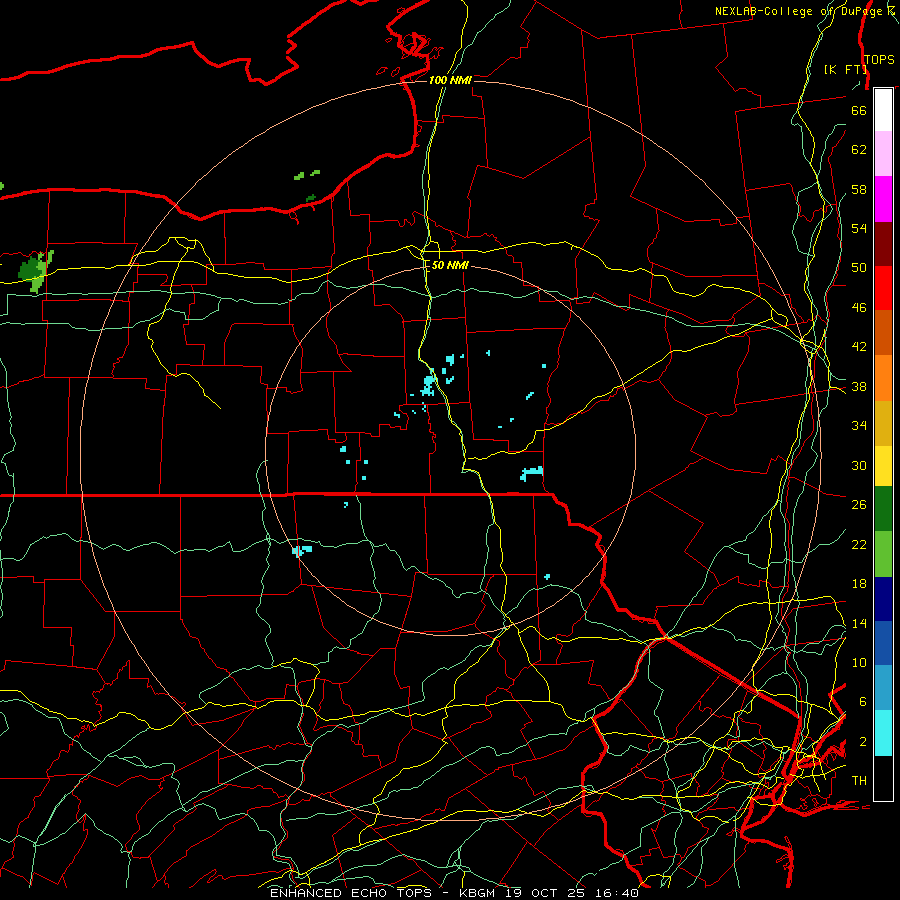Click the '2' legend scale value
Image resolution: width=900 pixels, height=900 pixels.
[863, 741]
